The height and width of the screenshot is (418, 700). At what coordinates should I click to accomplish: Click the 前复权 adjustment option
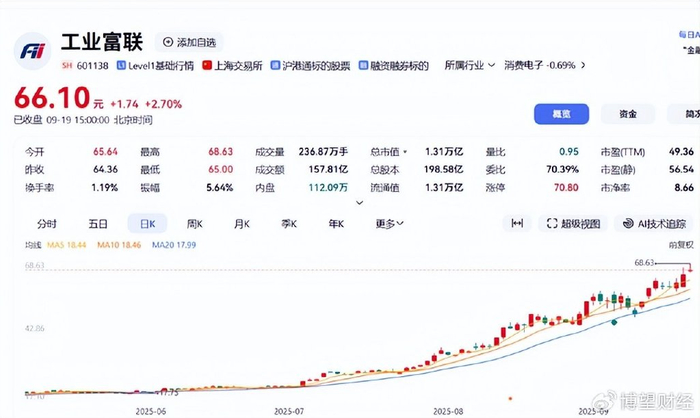tap(681, 245)
